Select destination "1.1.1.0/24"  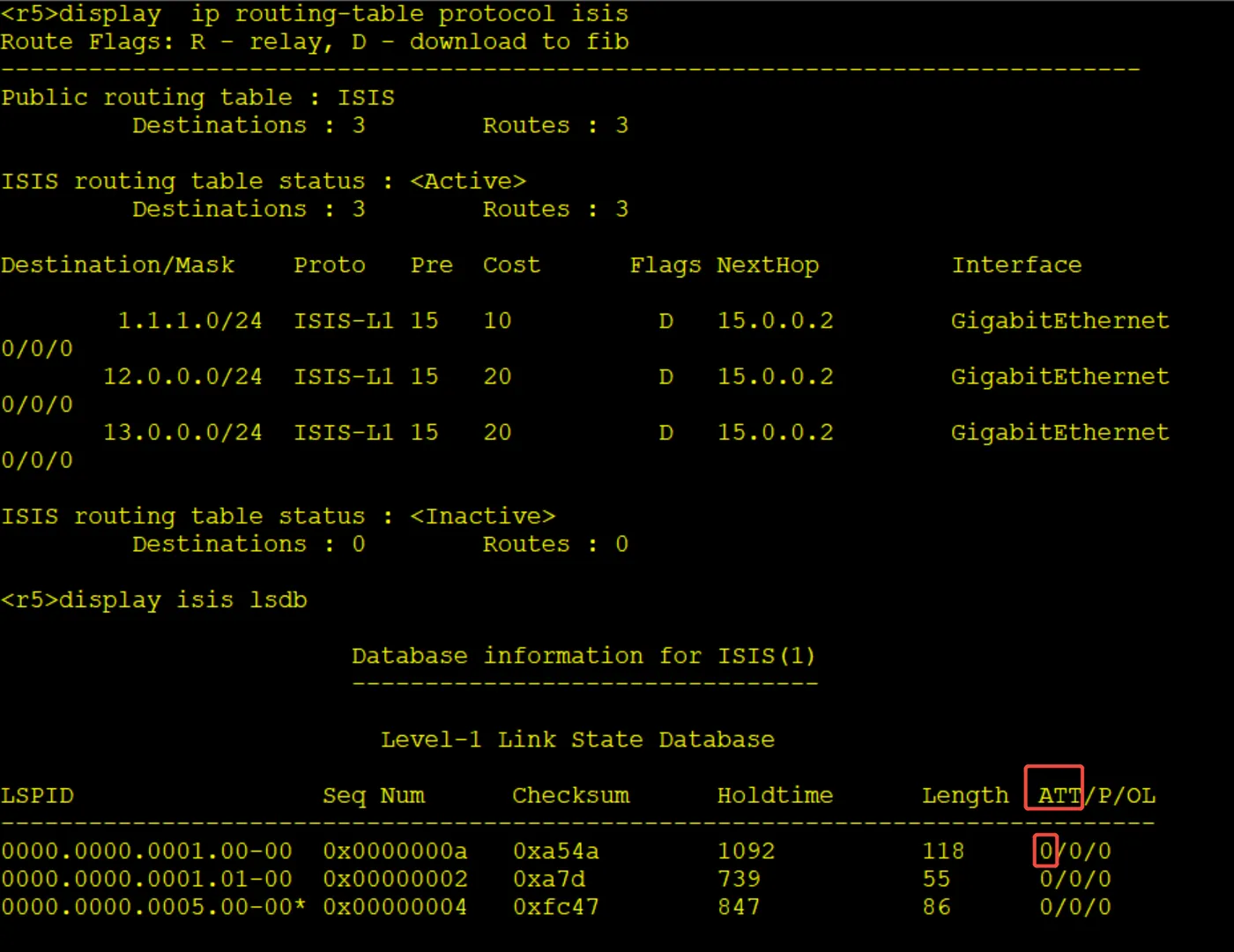(x=190, y=321)
